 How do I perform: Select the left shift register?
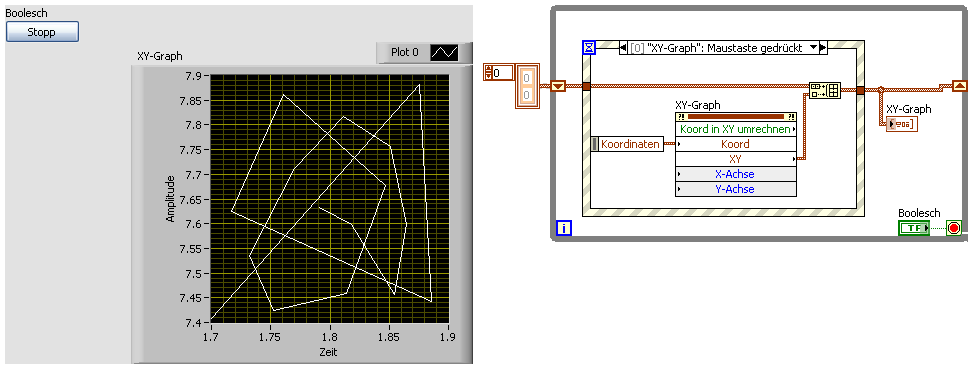pos(558,86)
